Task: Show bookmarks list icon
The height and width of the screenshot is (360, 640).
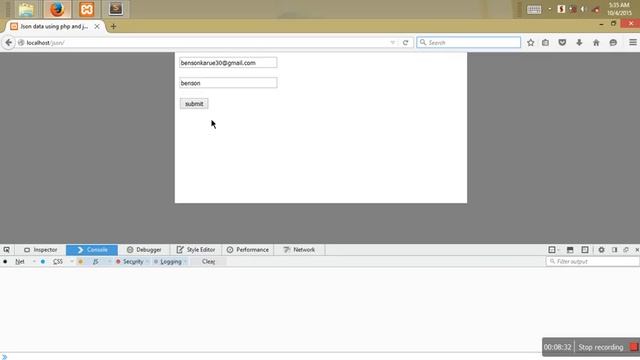Action: (545, 42)
